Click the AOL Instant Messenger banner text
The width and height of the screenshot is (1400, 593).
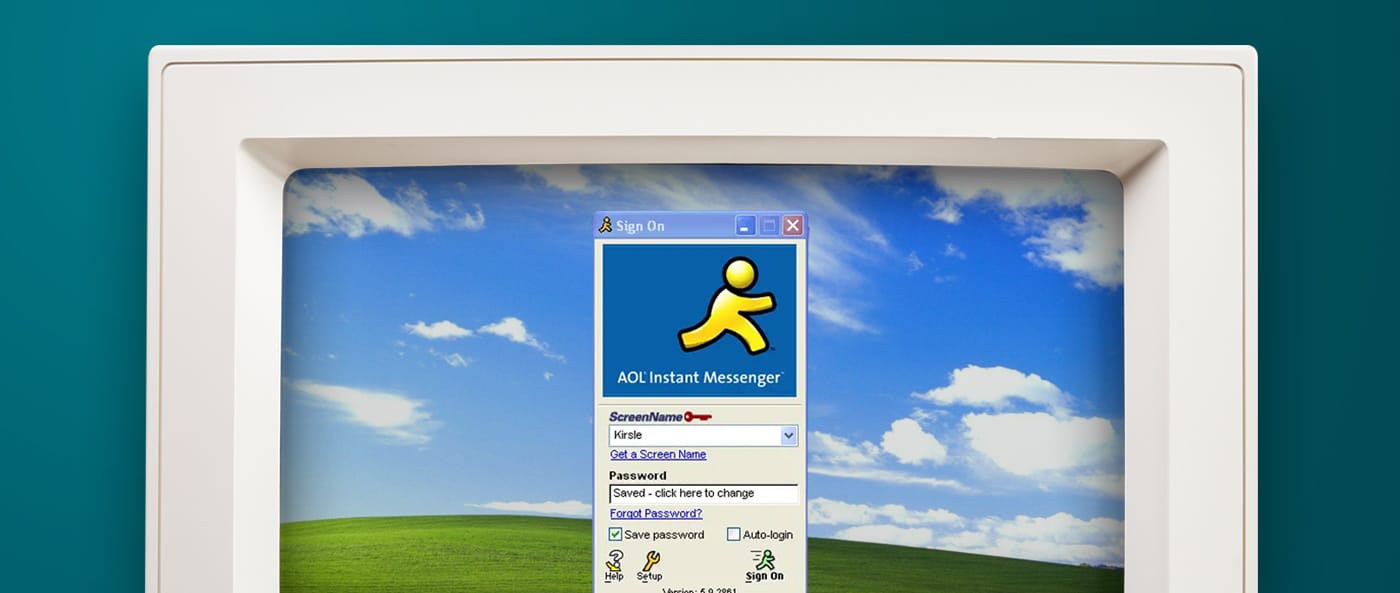(699, 378)
